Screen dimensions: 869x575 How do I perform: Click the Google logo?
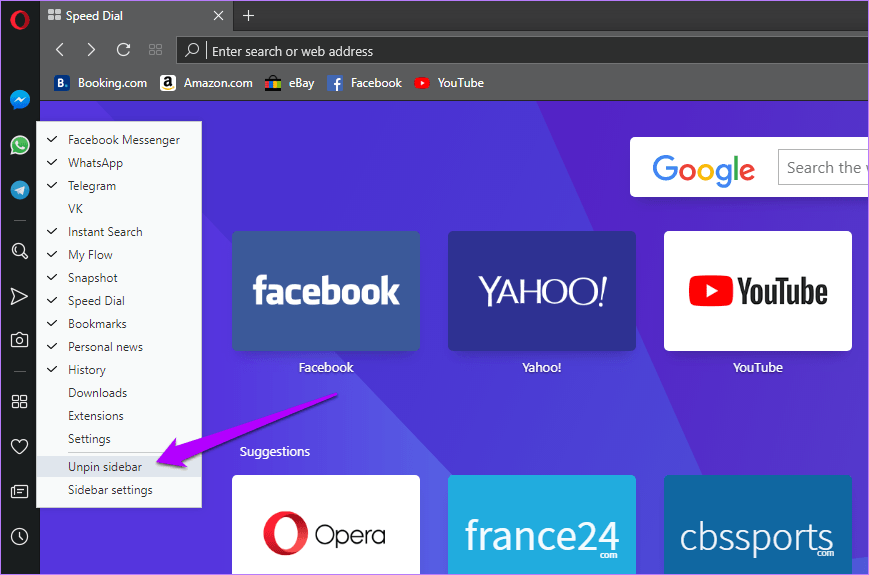703,169
